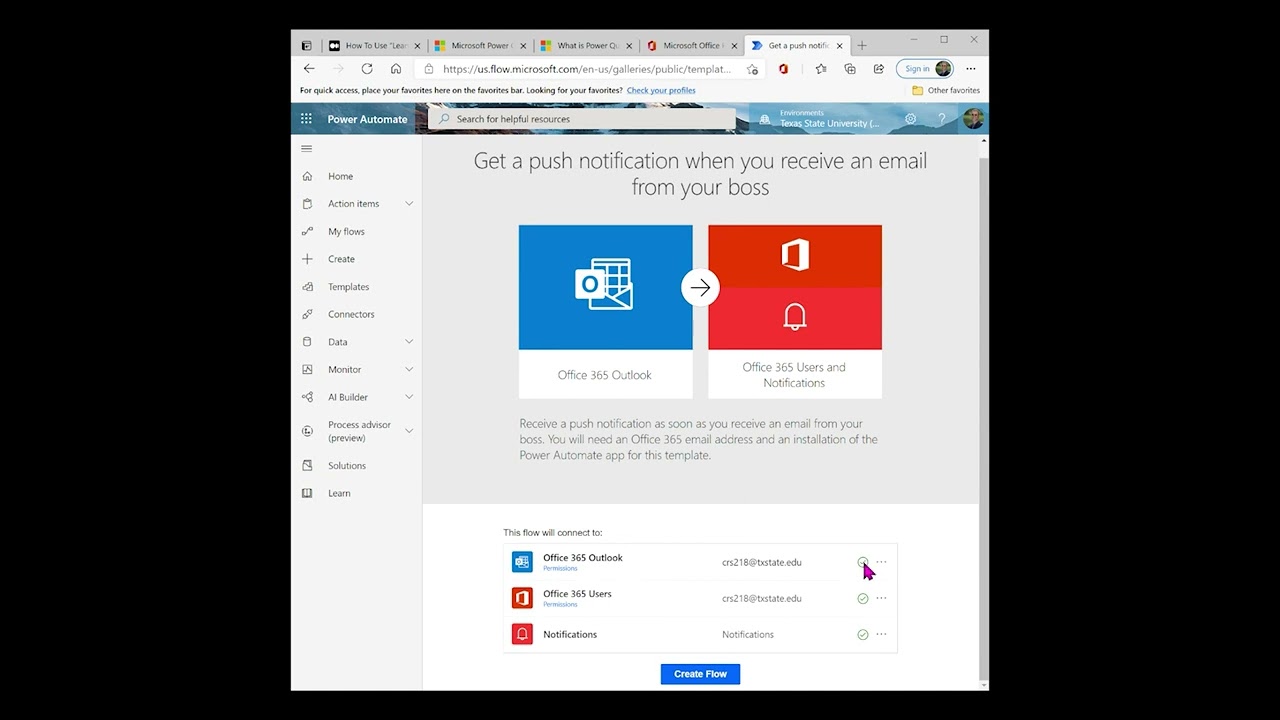Open browser Settings and more menu
The image size is (1280, 720).
970,69
